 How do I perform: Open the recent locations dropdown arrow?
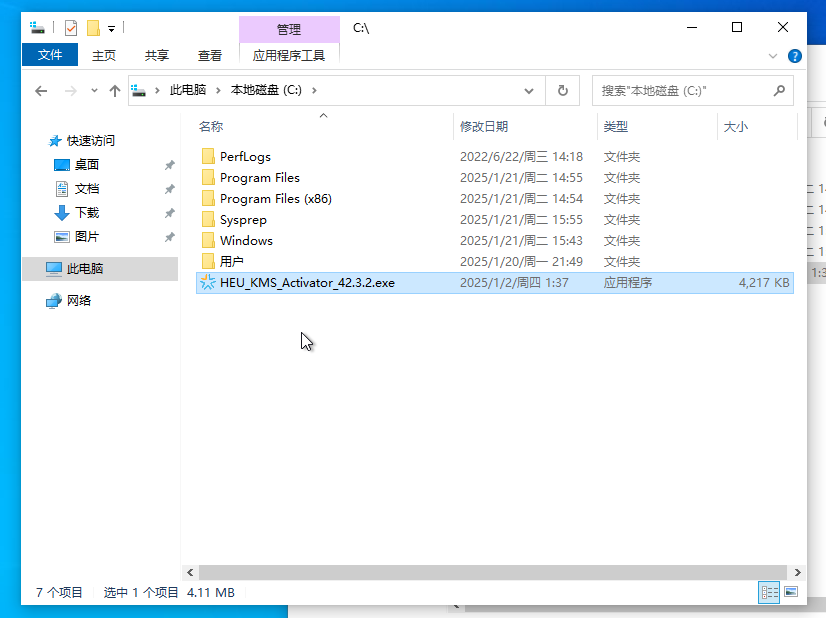point(94,90)
